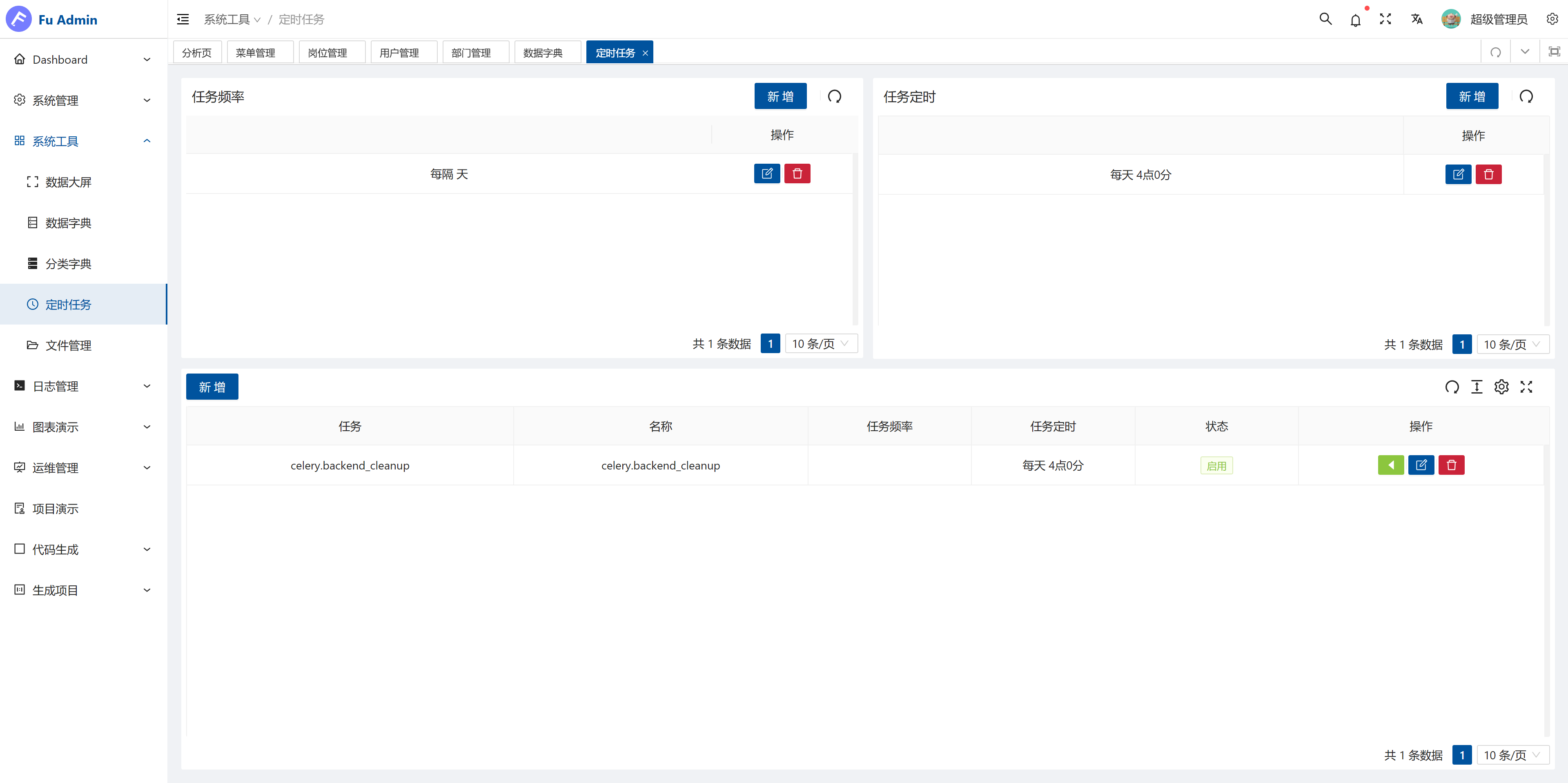Switch to the 用户管理 tab
The width and height of the screenshot is (1568, 783).
pos(399,53)
